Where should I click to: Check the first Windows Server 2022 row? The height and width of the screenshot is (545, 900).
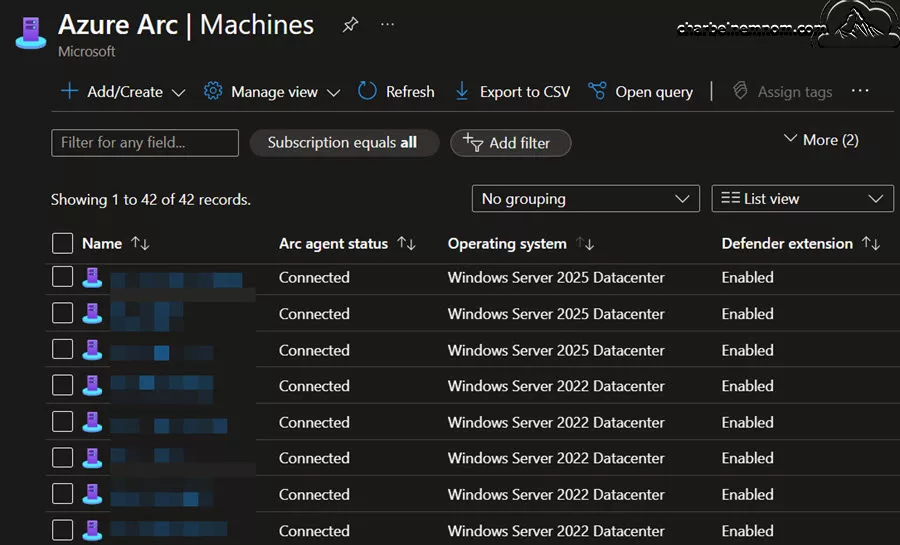(62, 385)
